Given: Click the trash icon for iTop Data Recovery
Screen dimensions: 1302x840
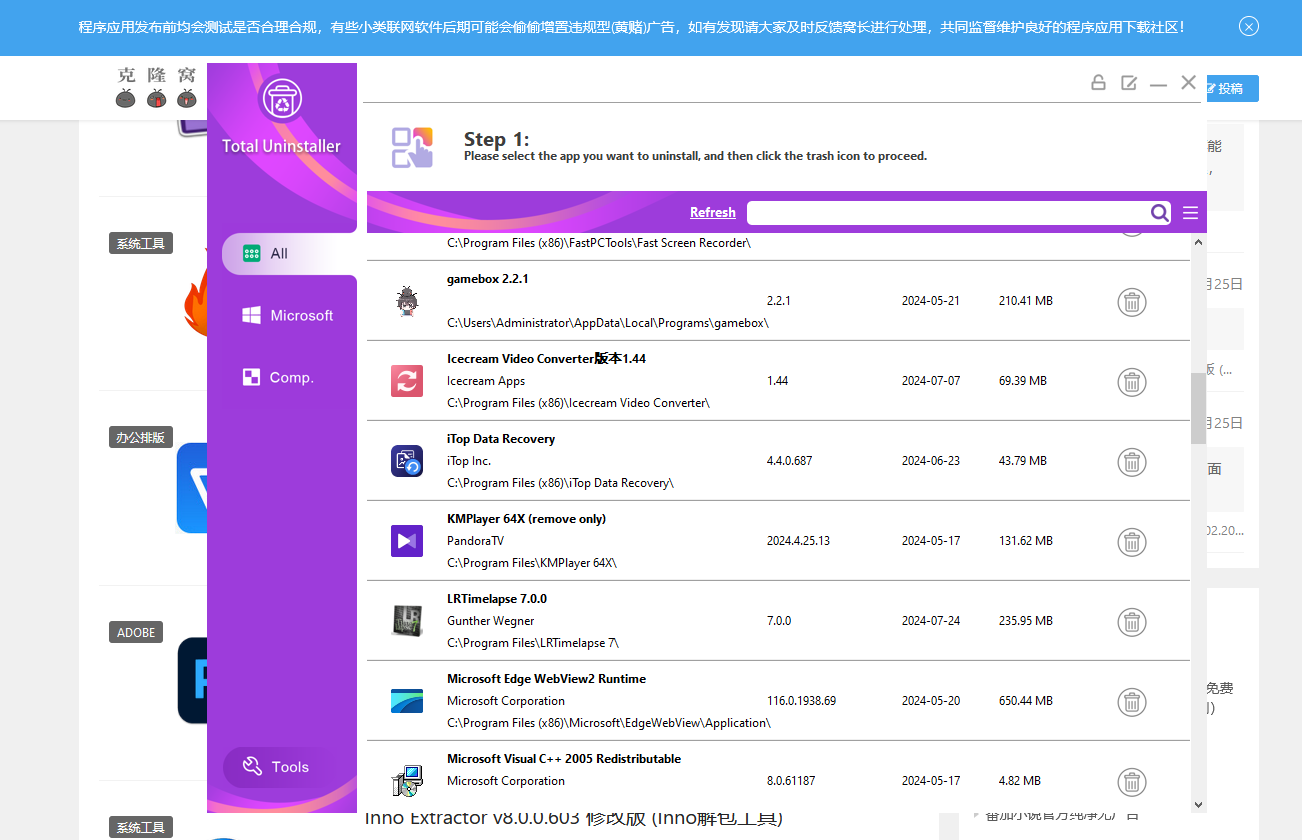Looking at the screenshot, I should (x=1131, y=462).
